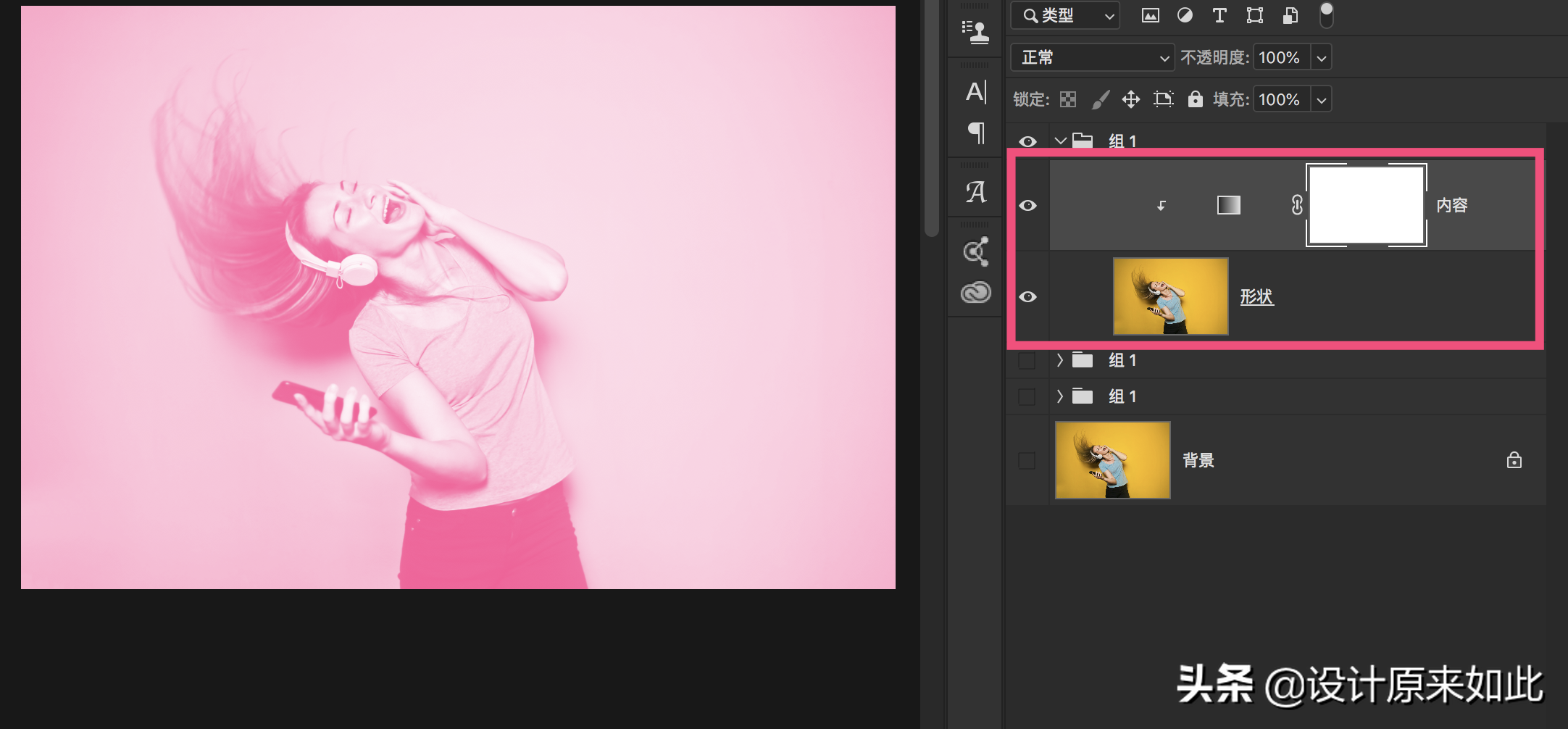
Task: Click the fill 100% value field
Action: pyautogui.click(x=1282, y=99)
